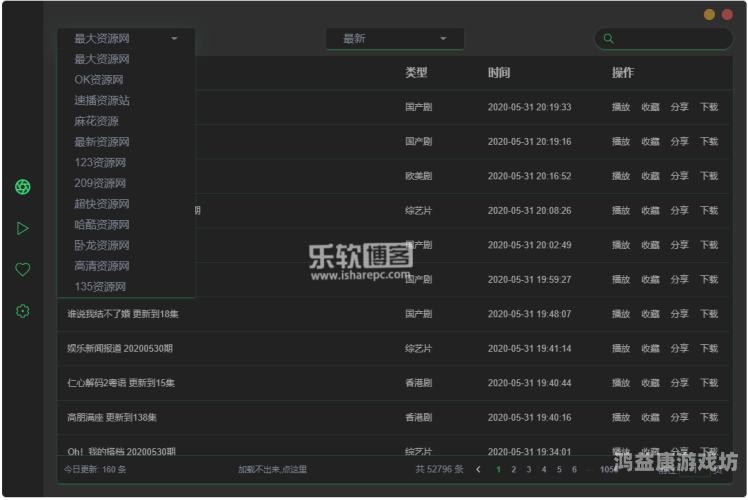
Task: Click the 加载不出来,点这里 link
Action: point(272,469)
